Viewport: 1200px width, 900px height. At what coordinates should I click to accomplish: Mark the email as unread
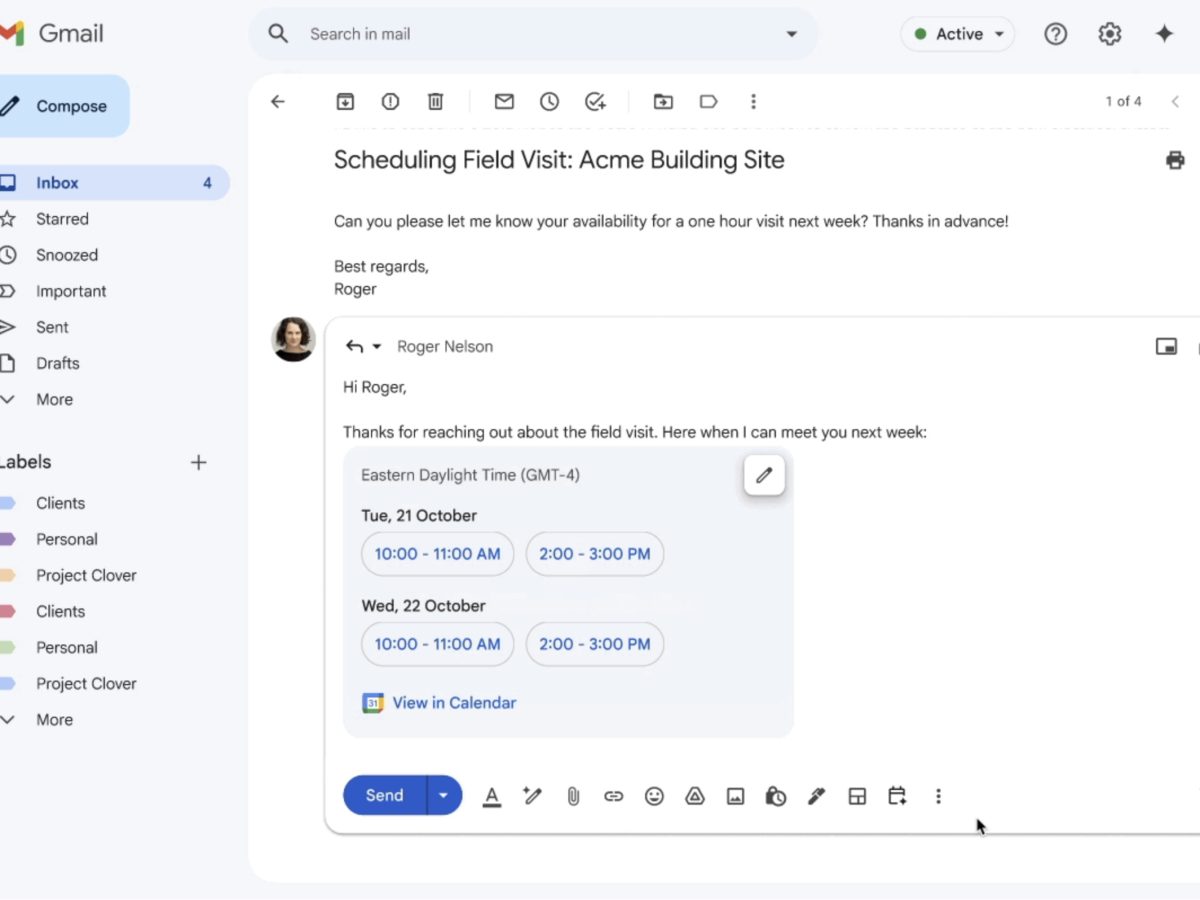click(x=504, y=101)
